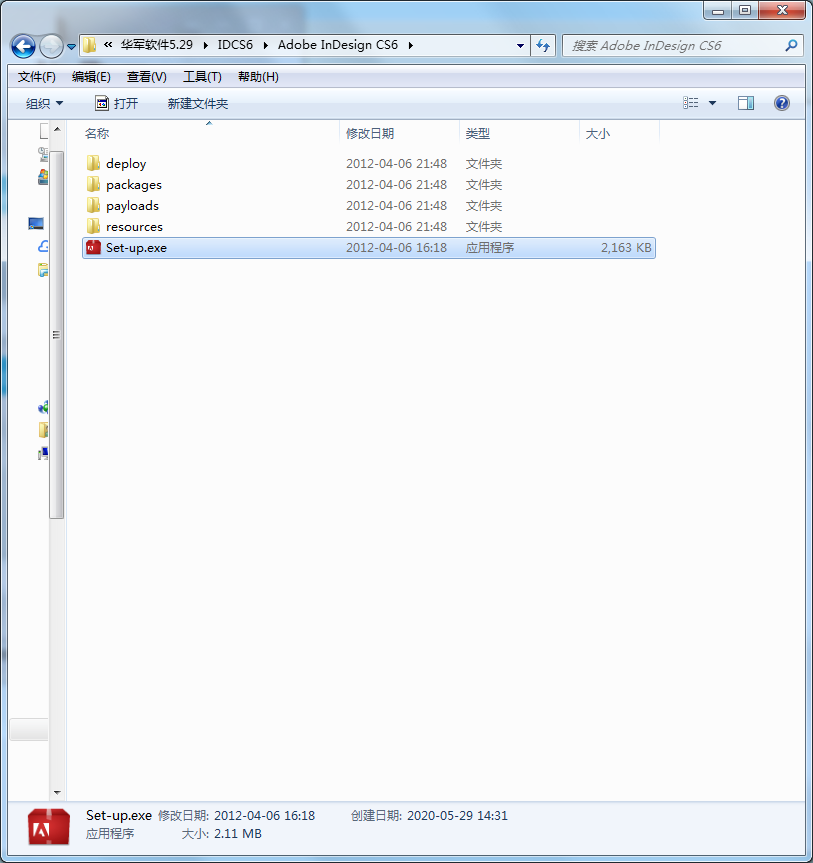
Task: Click the 大小 2.11 MB value in details pane
Action: pos(238,833)
